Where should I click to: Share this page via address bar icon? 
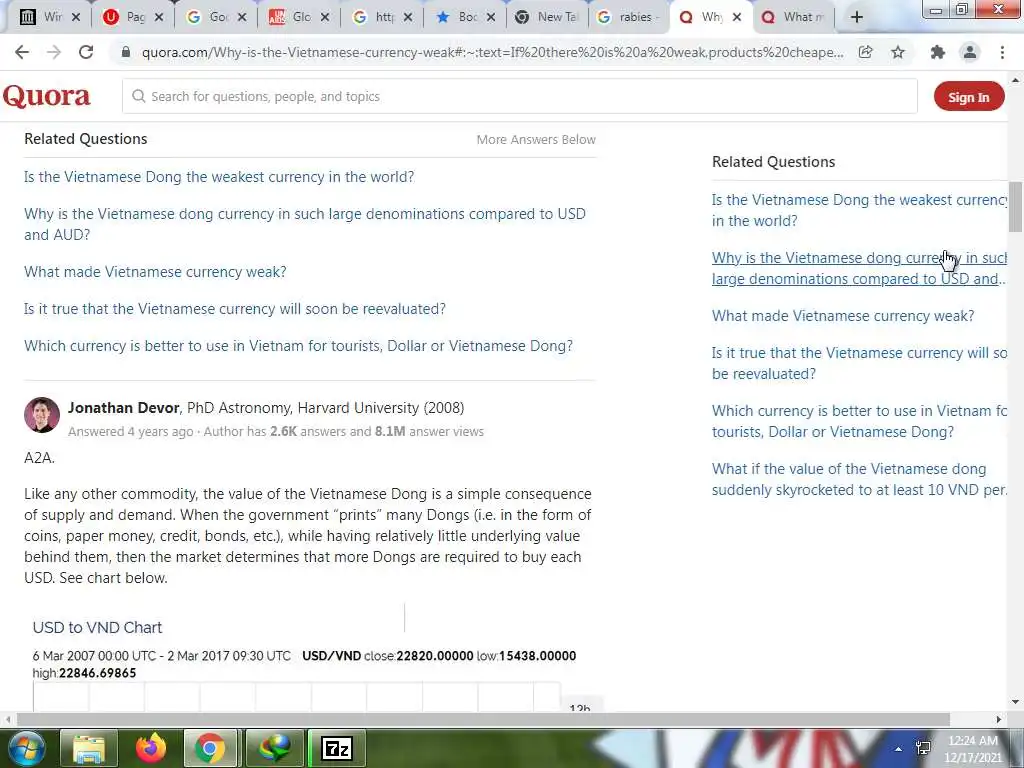[865, 52]
